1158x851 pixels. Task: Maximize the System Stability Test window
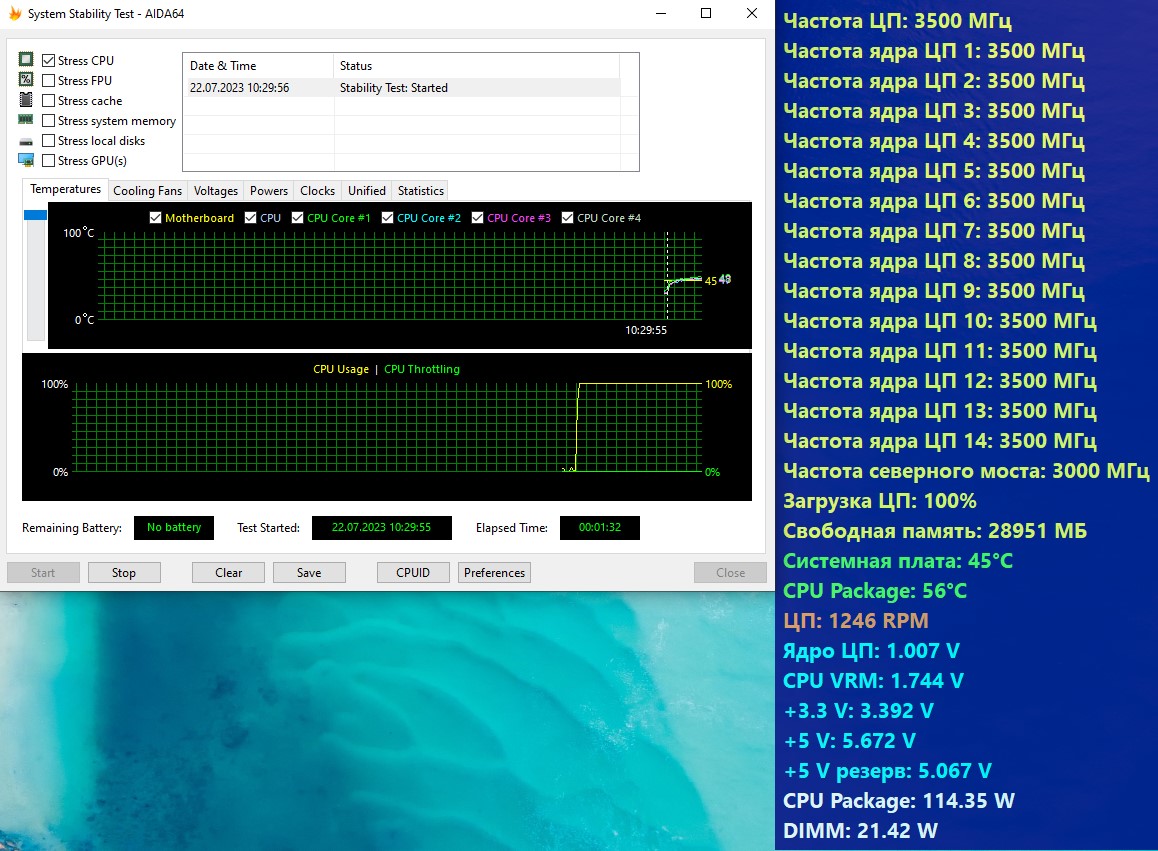coord(706,13)
